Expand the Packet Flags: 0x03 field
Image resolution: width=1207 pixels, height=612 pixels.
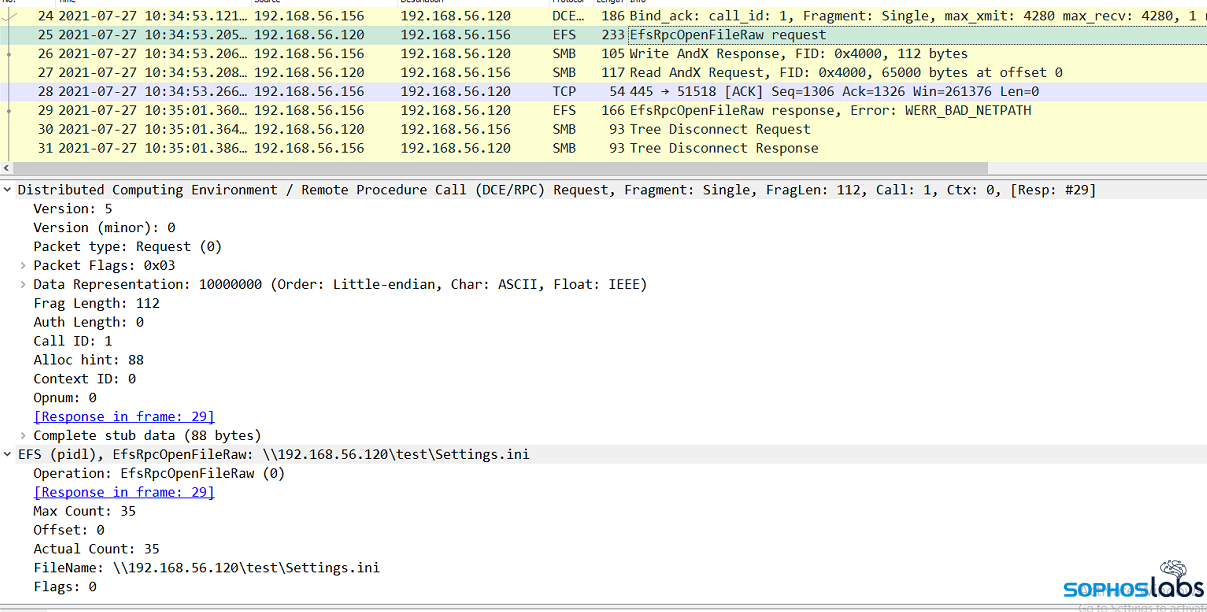pos(24,266)
